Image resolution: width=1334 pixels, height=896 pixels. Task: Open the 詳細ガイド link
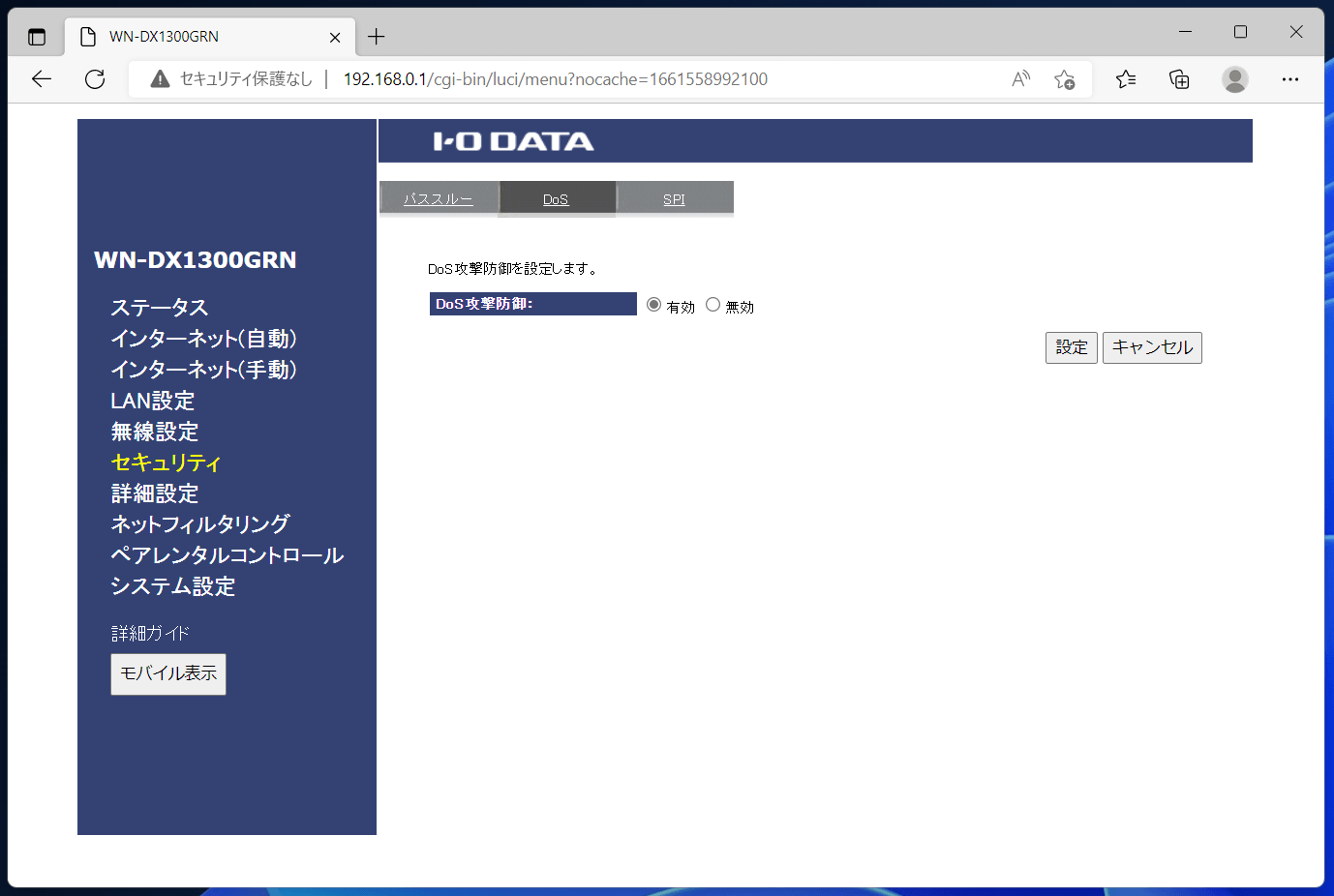pos(150,634)
